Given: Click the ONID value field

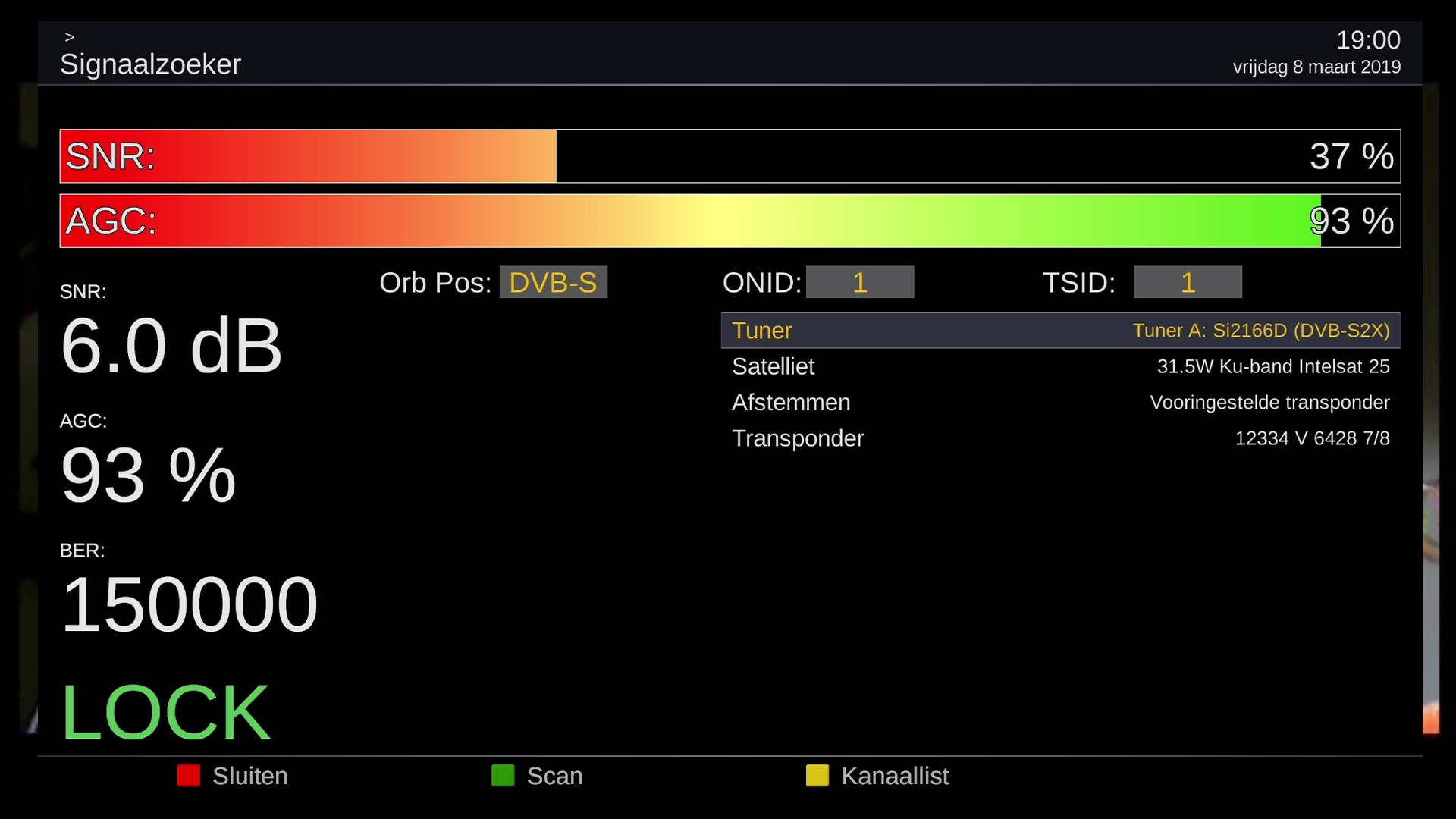Looking at the screenshot, I should pyautogui.click(x=860, y=282).
